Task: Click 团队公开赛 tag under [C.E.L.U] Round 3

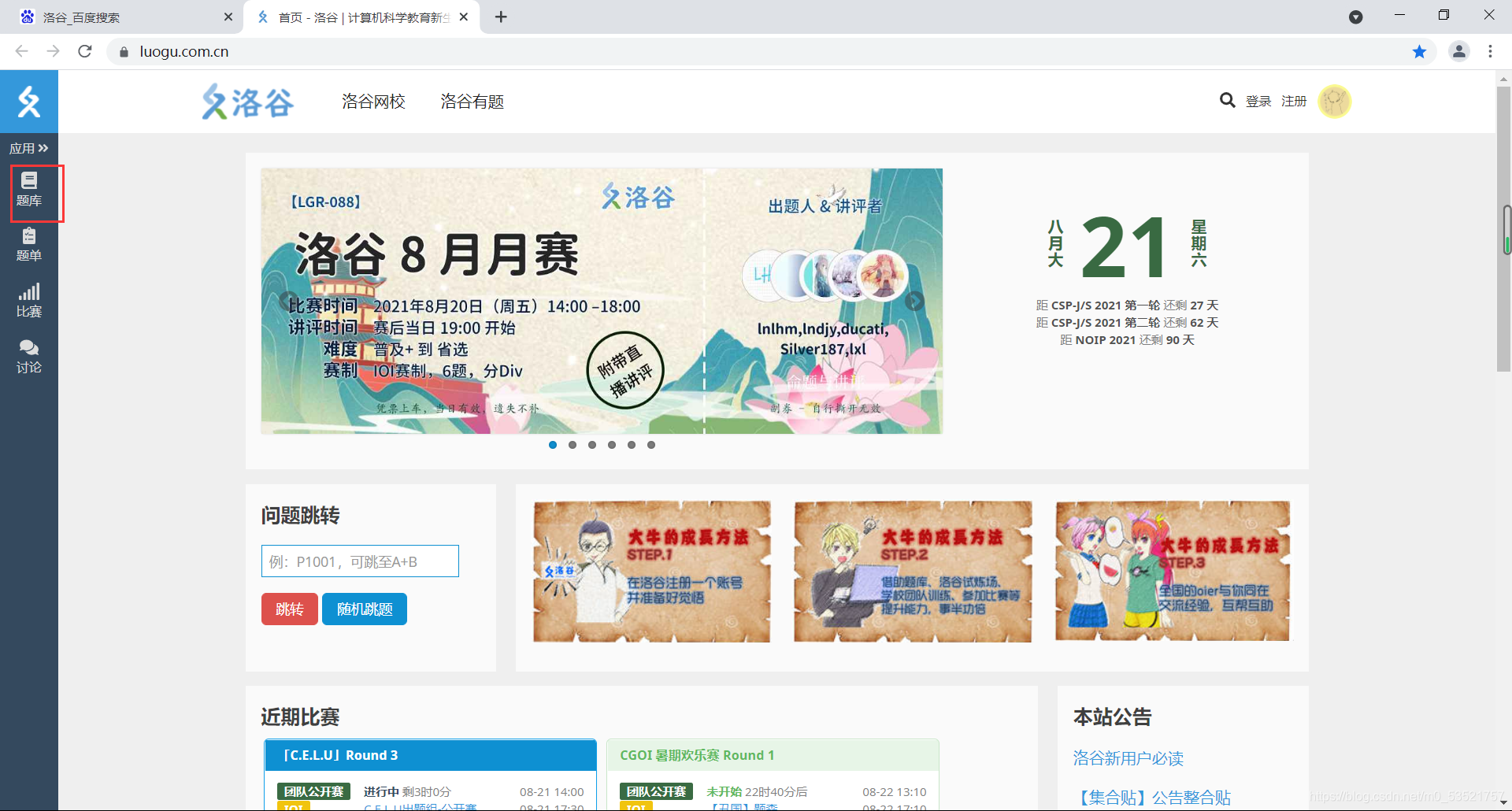Action: click(x=313, y=791)
